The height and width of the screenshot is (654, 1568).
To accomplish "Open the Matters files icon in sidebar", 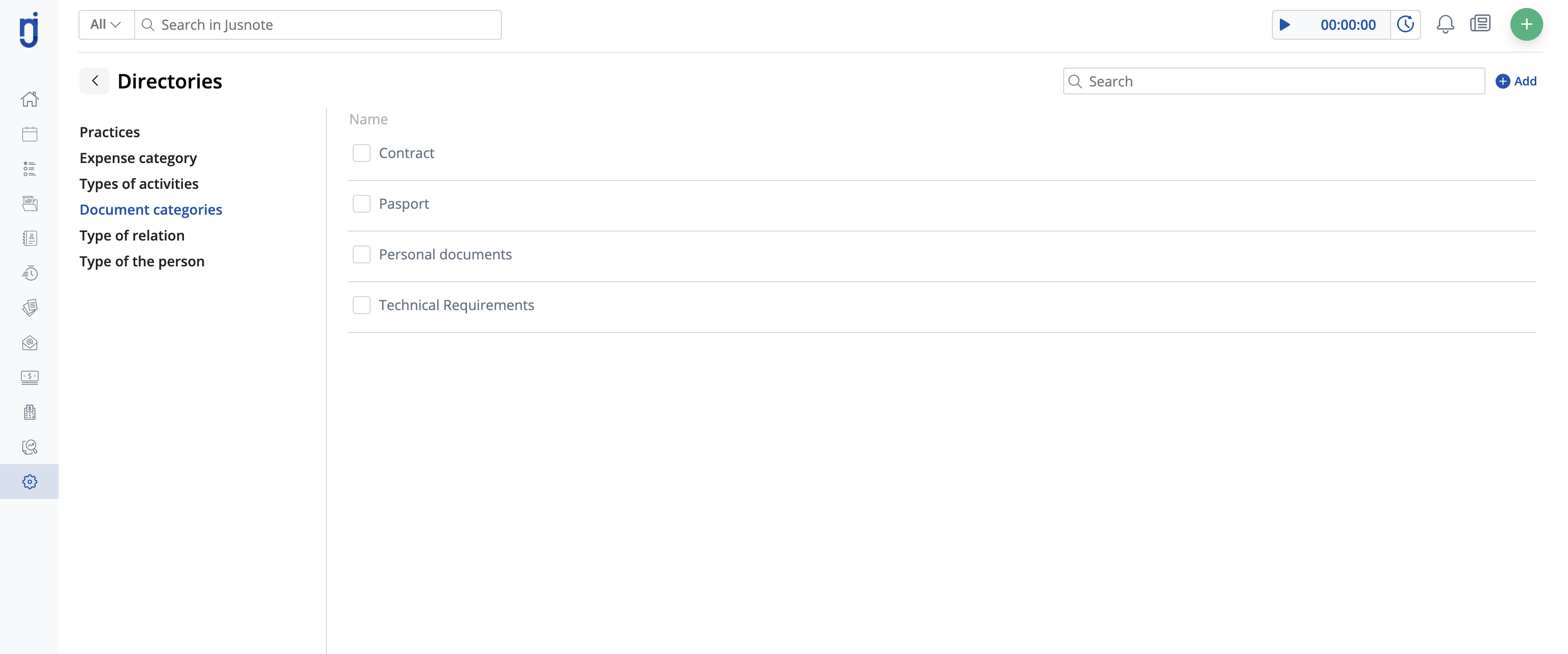I will 29,203.
